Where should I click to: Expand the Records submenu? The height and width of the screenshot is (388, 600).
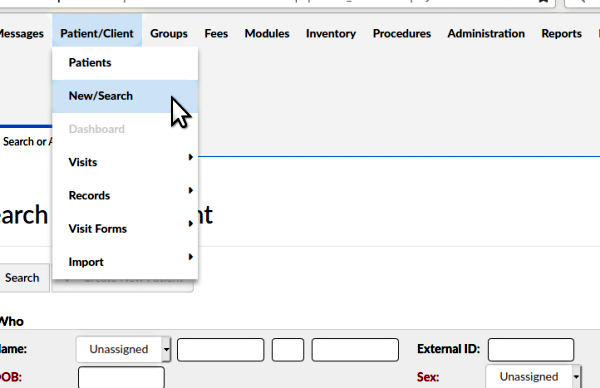pyautogui.click(x=125, y=196)
